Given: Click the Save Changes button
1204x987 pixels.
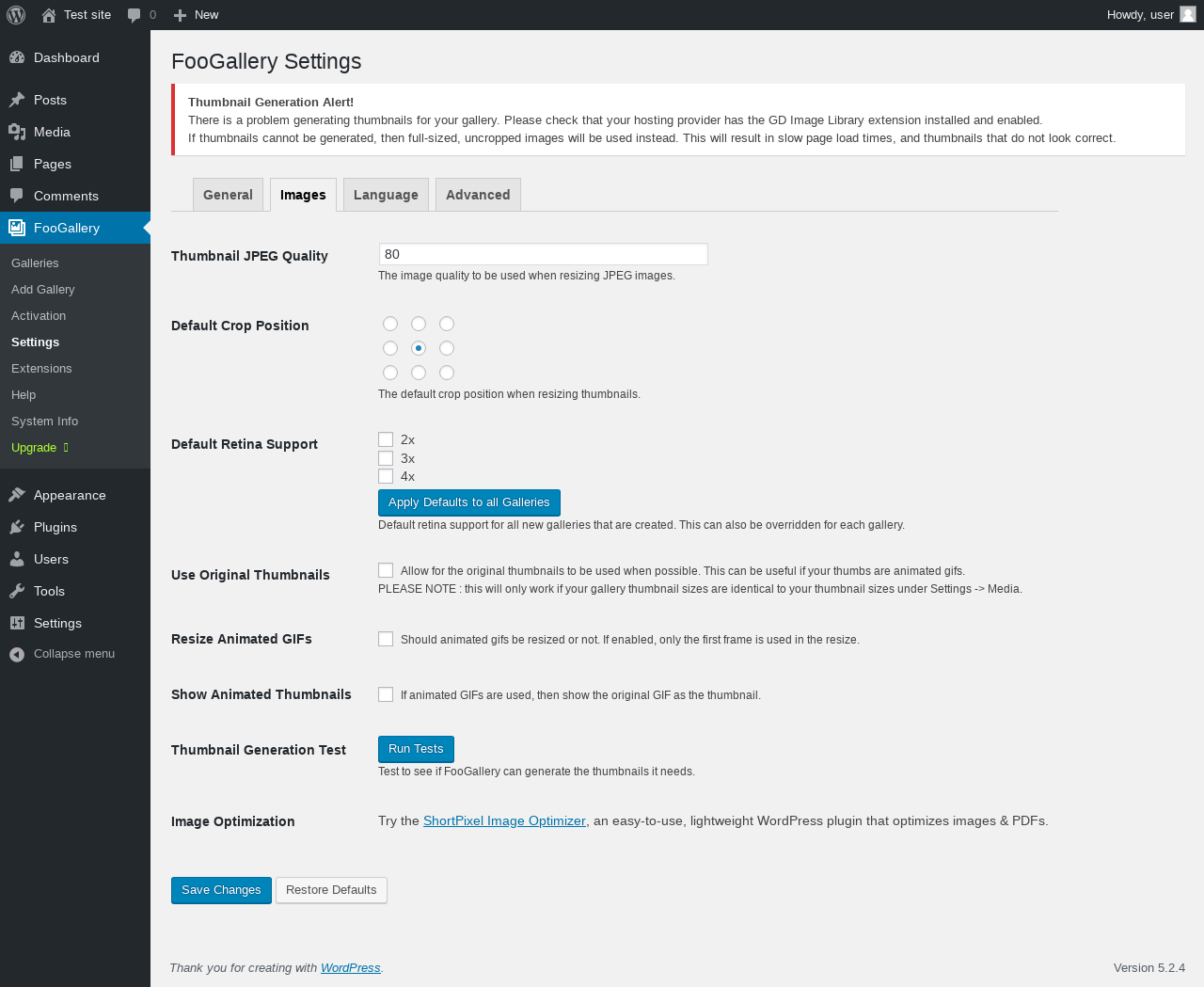Looking at the screenshot, I should click(221, 890).
